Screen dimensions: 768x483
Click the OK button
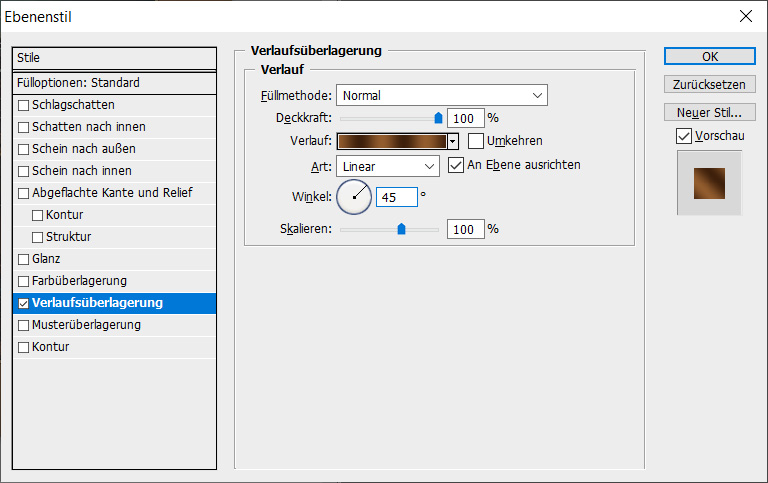[x=710, y=57]
